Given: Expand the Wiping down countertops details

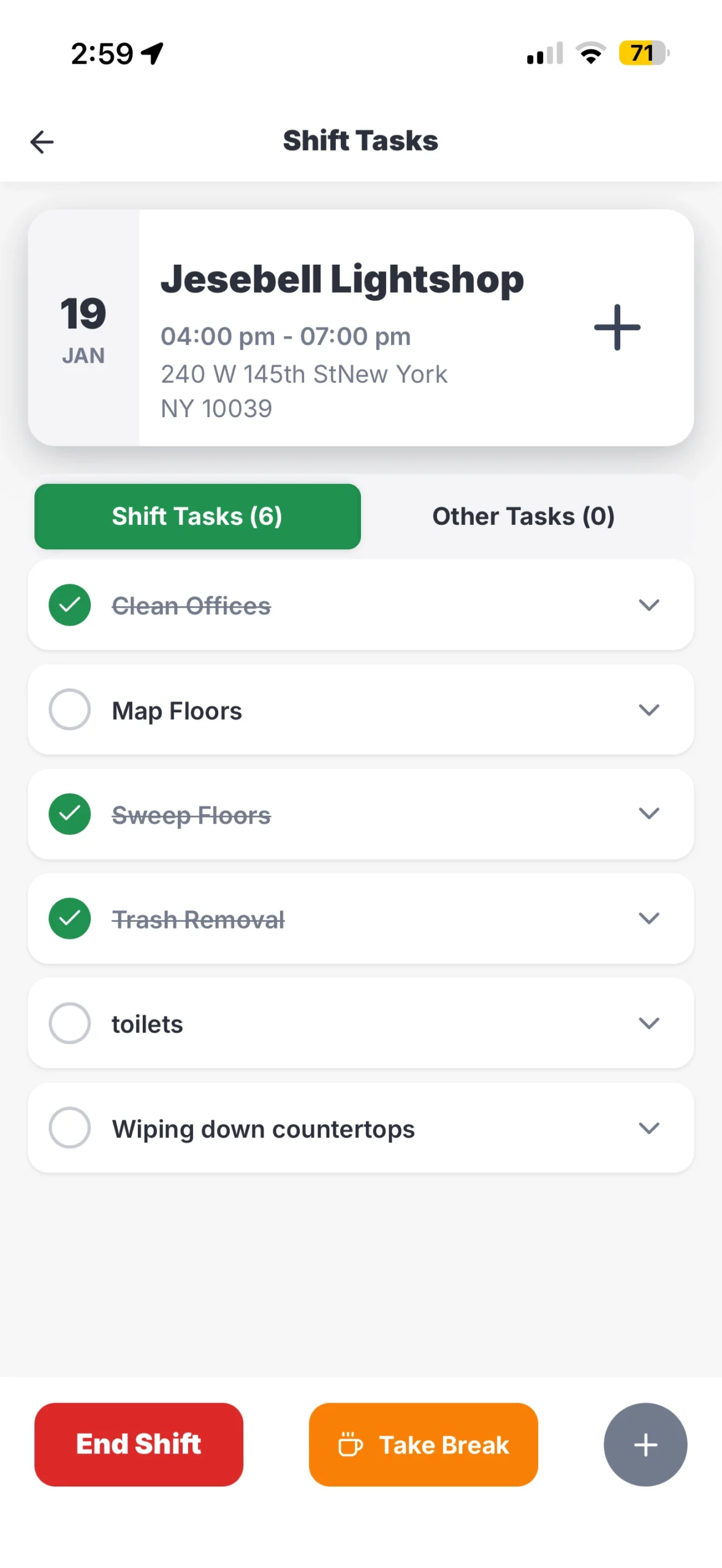Looking at the screenshot, I should (x=648, y=1128).
